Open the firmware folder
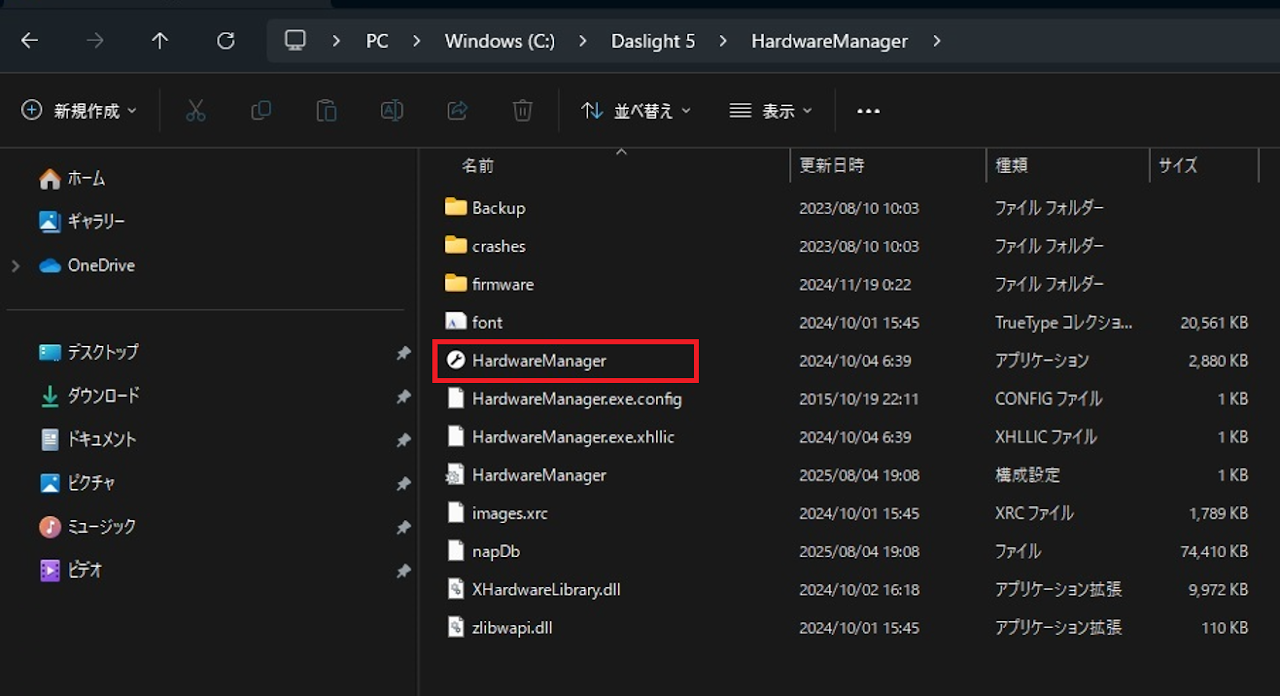 pyautogui.click(x=502, y=285)
